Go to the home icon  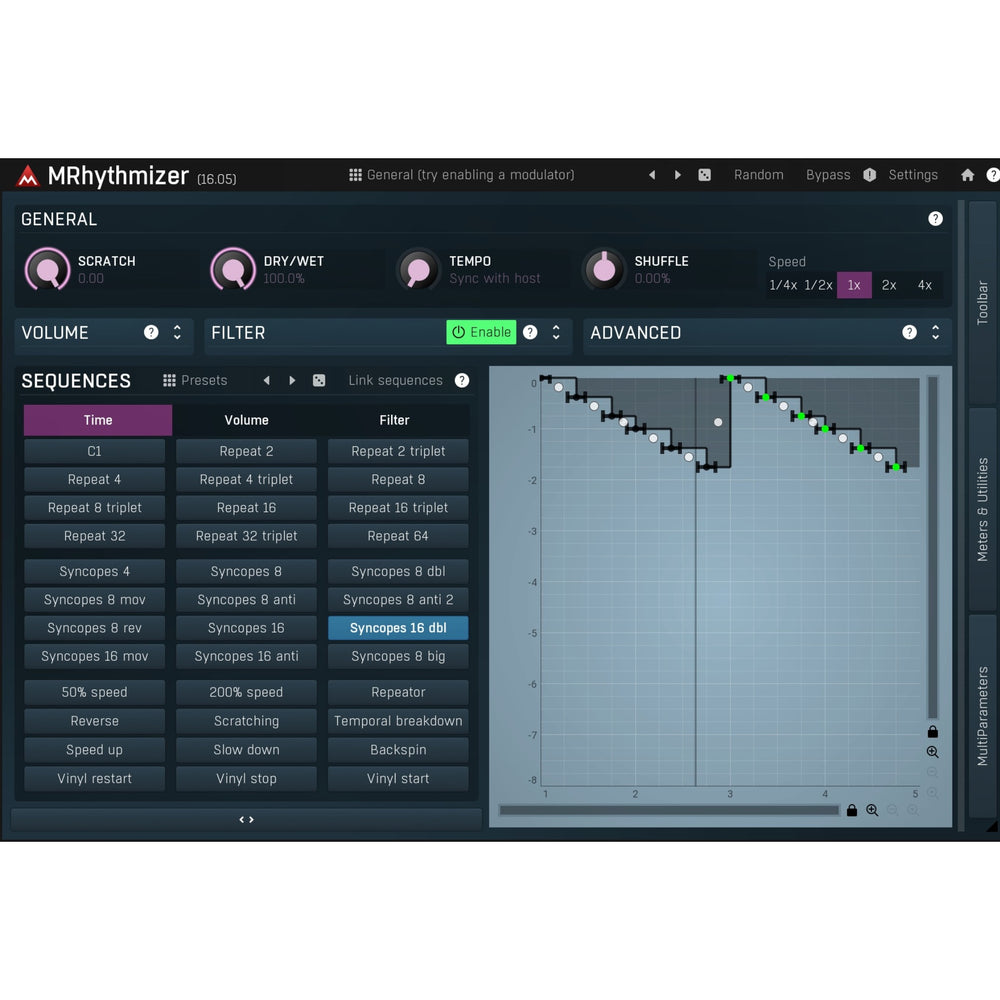point(967,175)
